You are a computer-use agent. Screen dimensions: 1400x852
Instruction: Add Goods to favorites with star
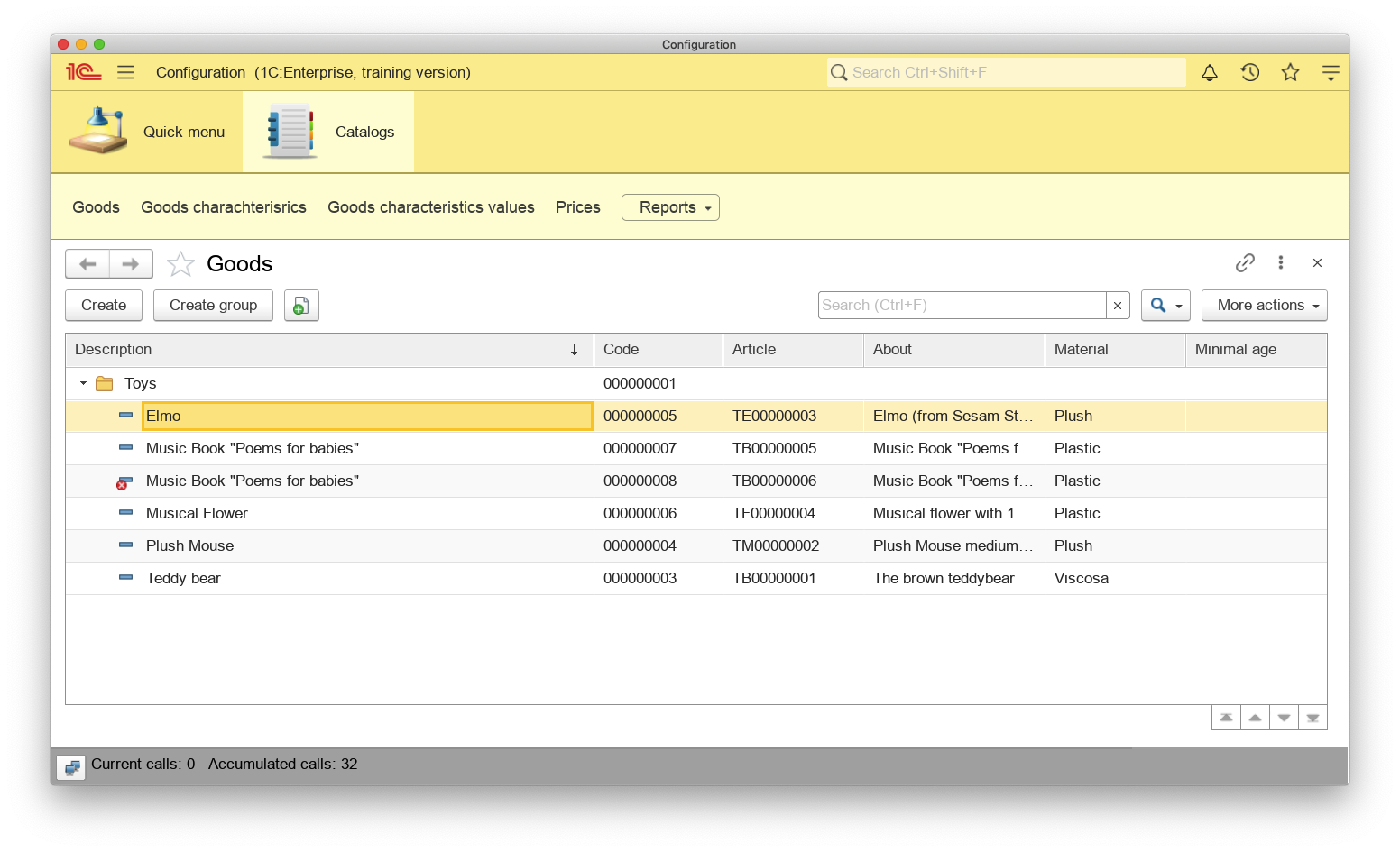point(180,263)
